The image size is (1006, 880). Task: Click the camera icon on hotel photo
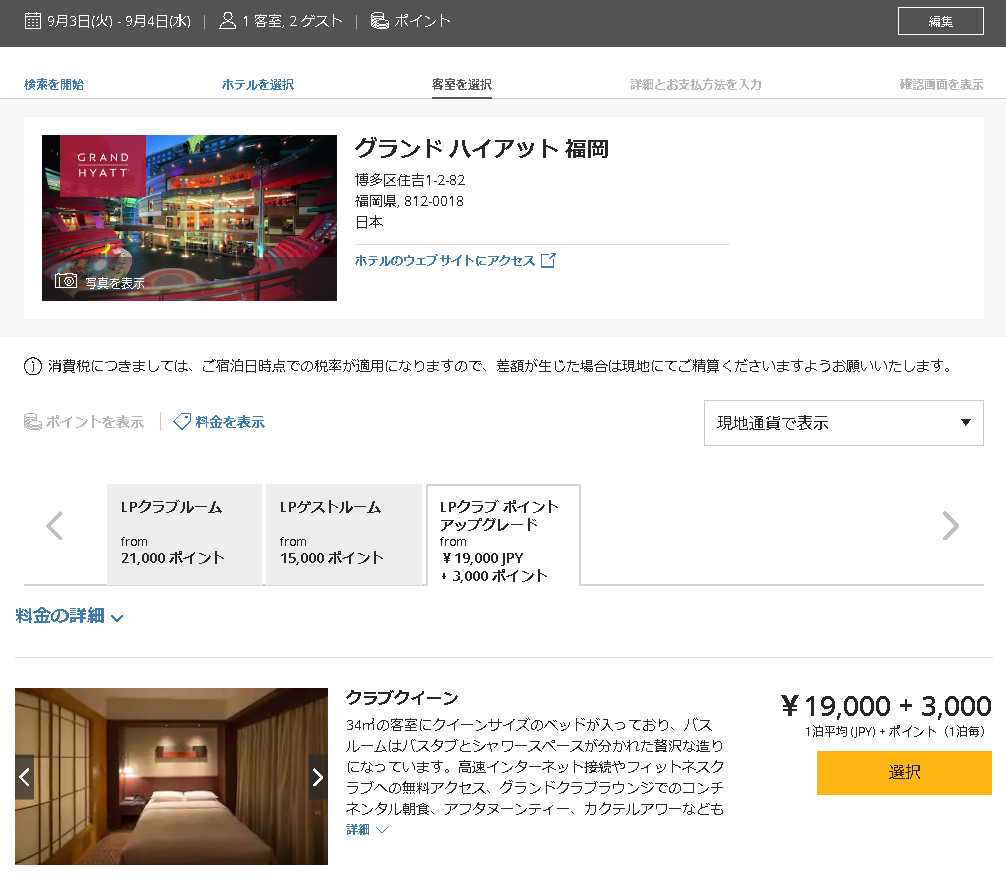point(65,281)
